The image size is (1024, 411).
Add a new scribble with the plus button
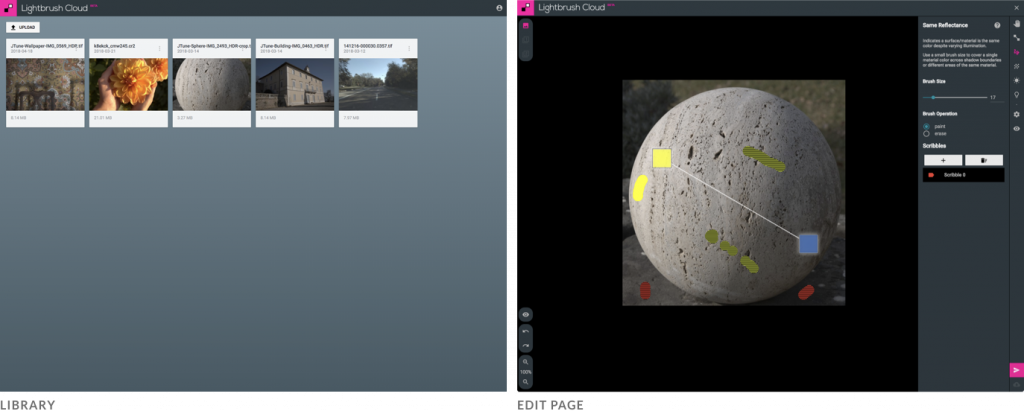coord(942,160)
